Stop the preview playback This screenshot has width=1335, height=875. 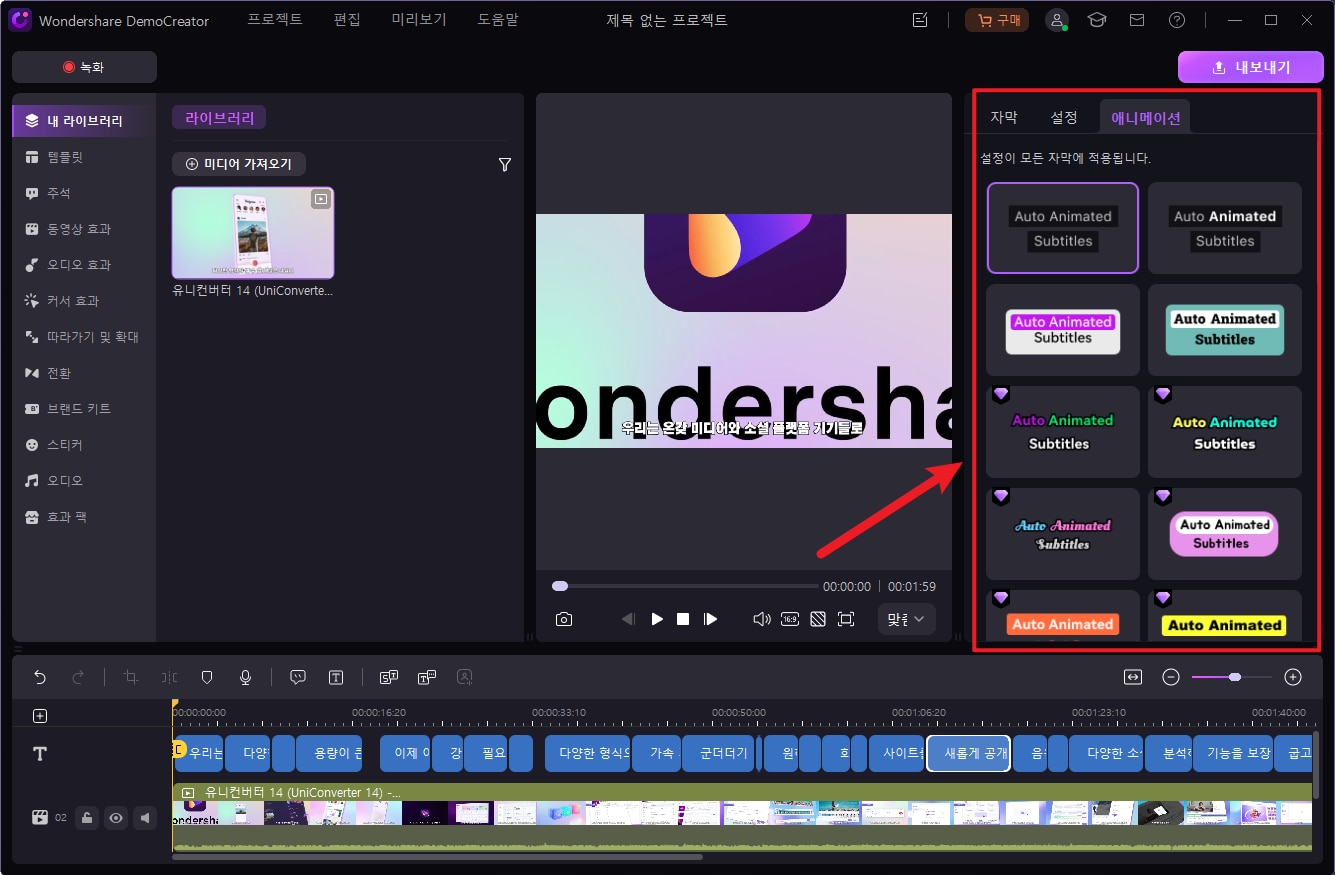[x=683, y=619]
